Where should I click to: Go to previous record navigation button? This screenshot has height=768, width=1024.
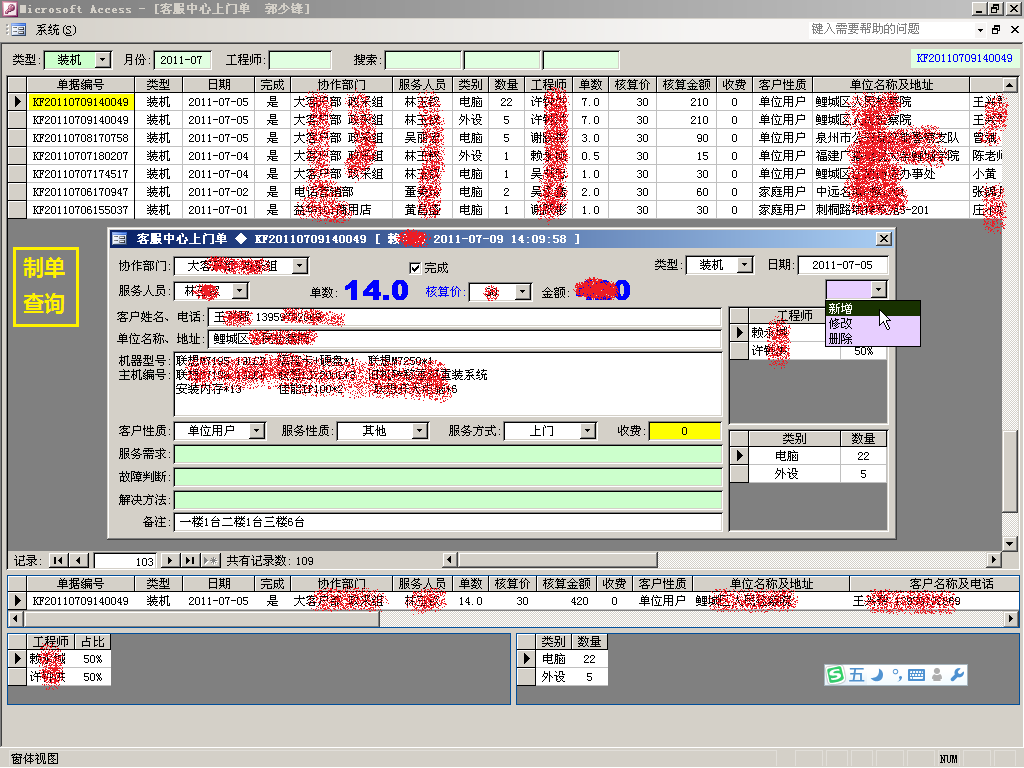tap(80, 561)
